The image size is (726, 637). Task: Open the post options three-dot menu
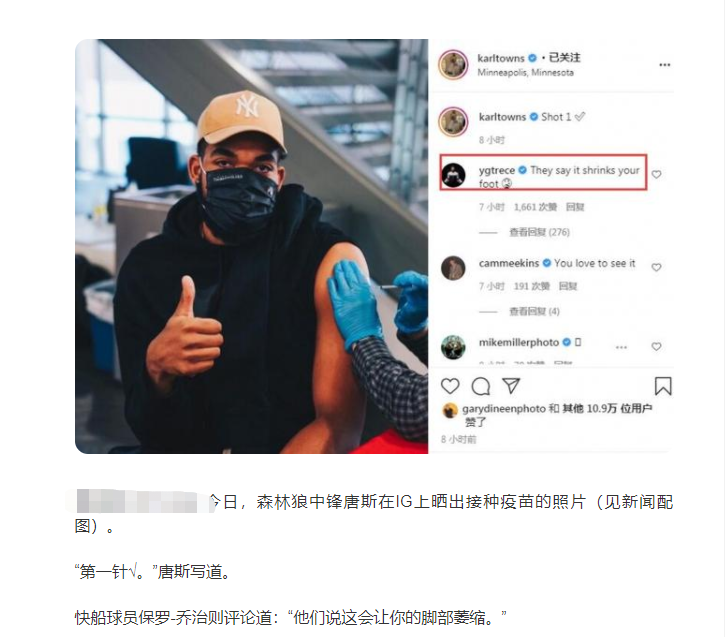pos(664,65)
